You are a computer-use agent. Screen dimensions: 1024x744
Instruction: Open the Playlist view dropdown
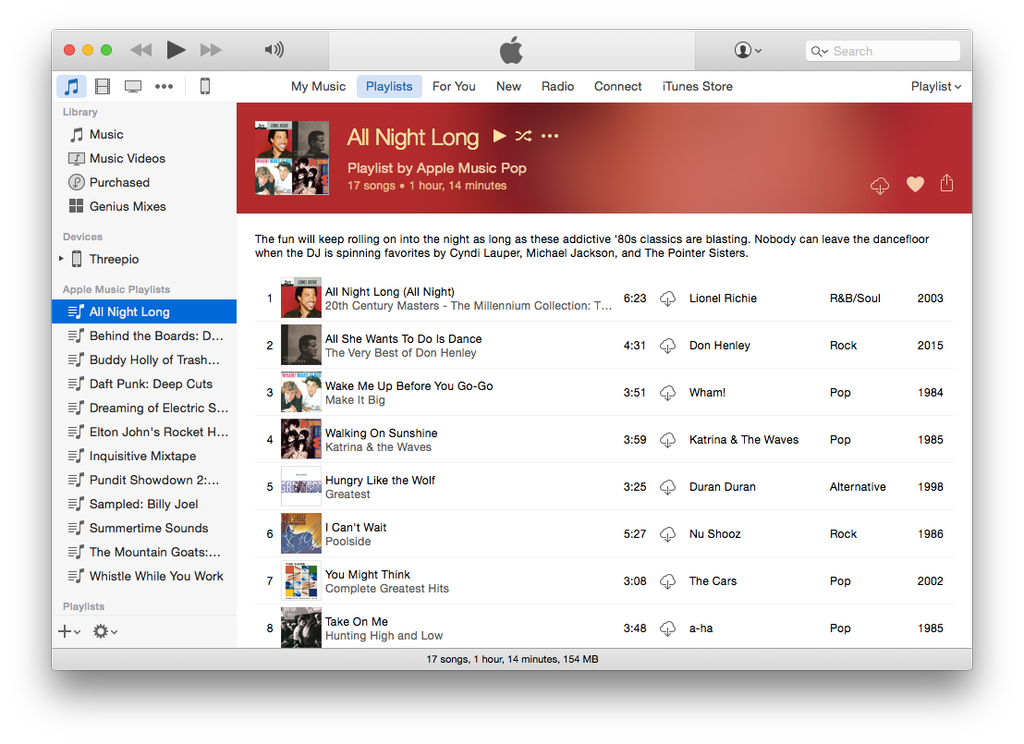point(934,86)
